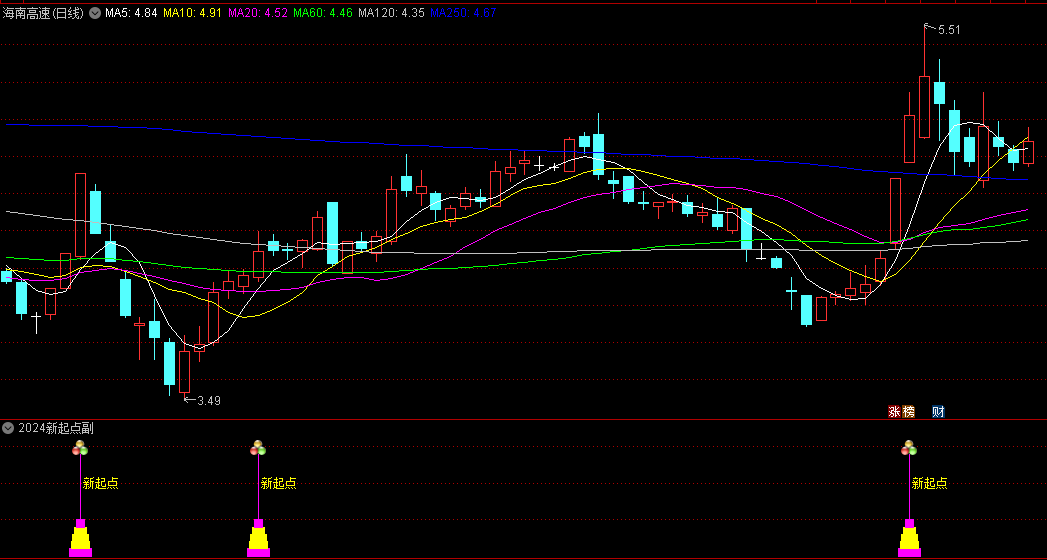Click the first 新起点 signal label

(100, 483)
